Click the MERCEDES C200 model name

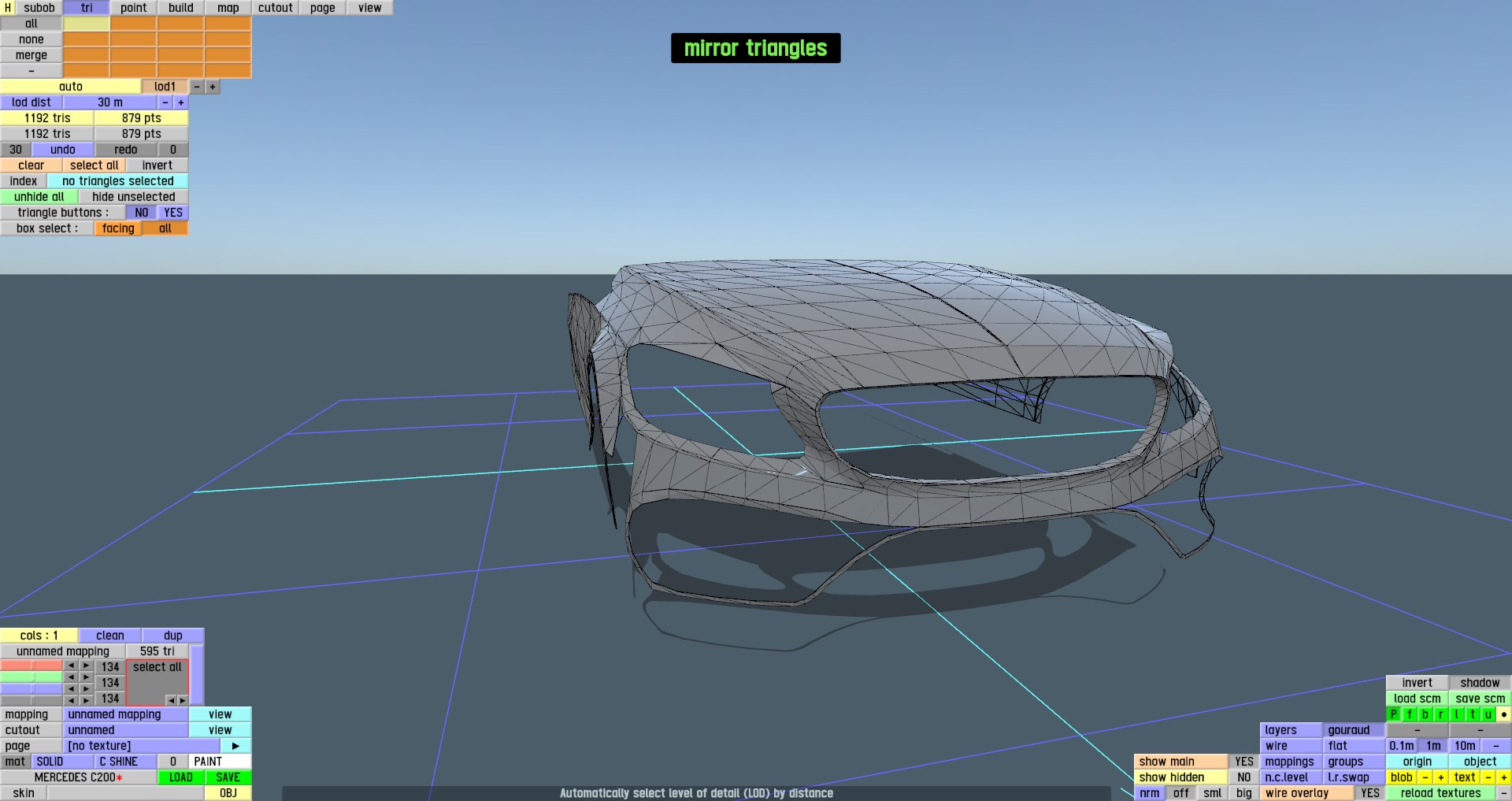tap(79, 777)
